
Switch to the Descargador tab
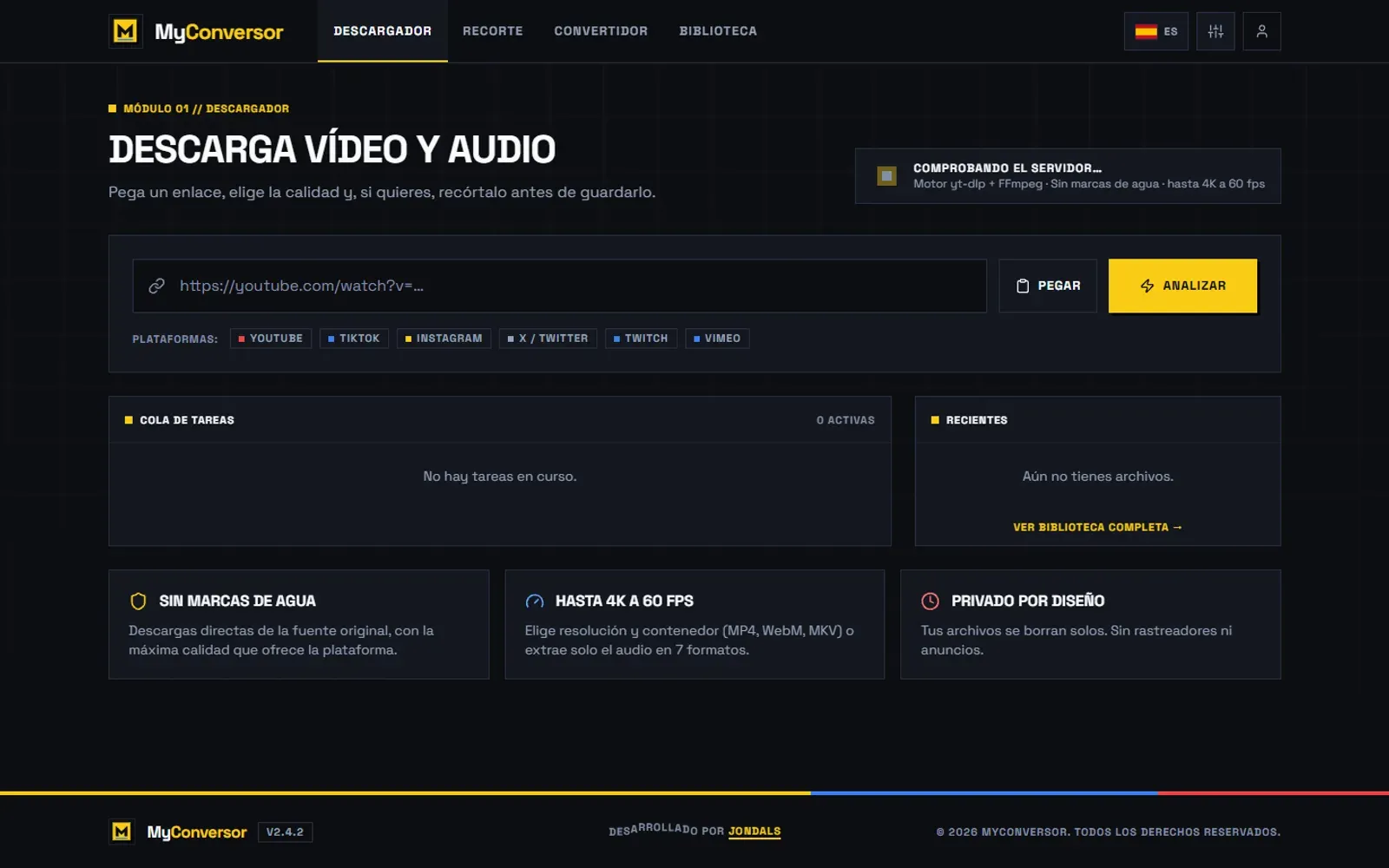pos(383,31)
